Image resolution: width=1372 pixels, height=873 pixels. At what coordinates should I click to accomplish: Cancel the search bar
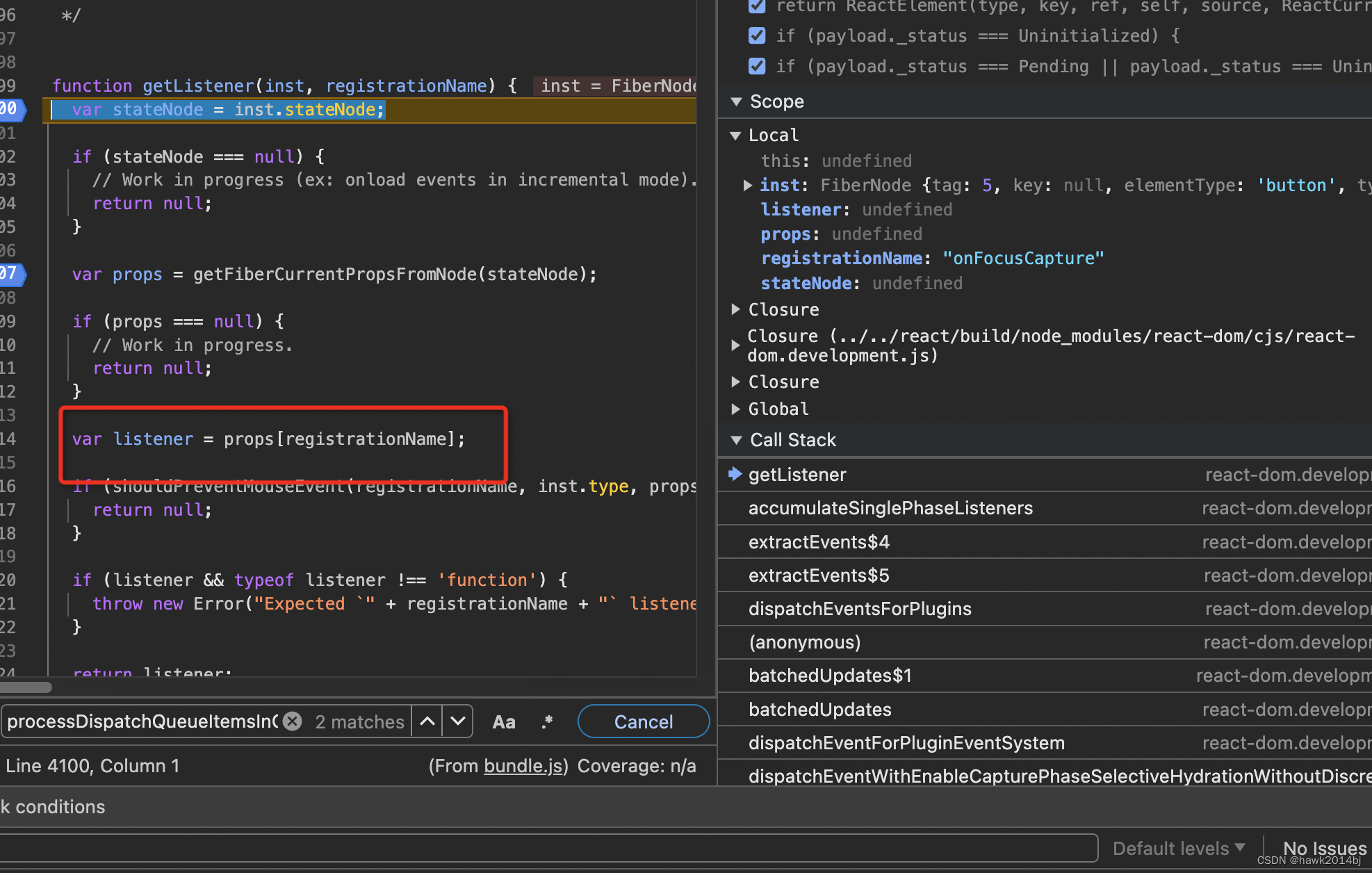(x=643, y=721)
